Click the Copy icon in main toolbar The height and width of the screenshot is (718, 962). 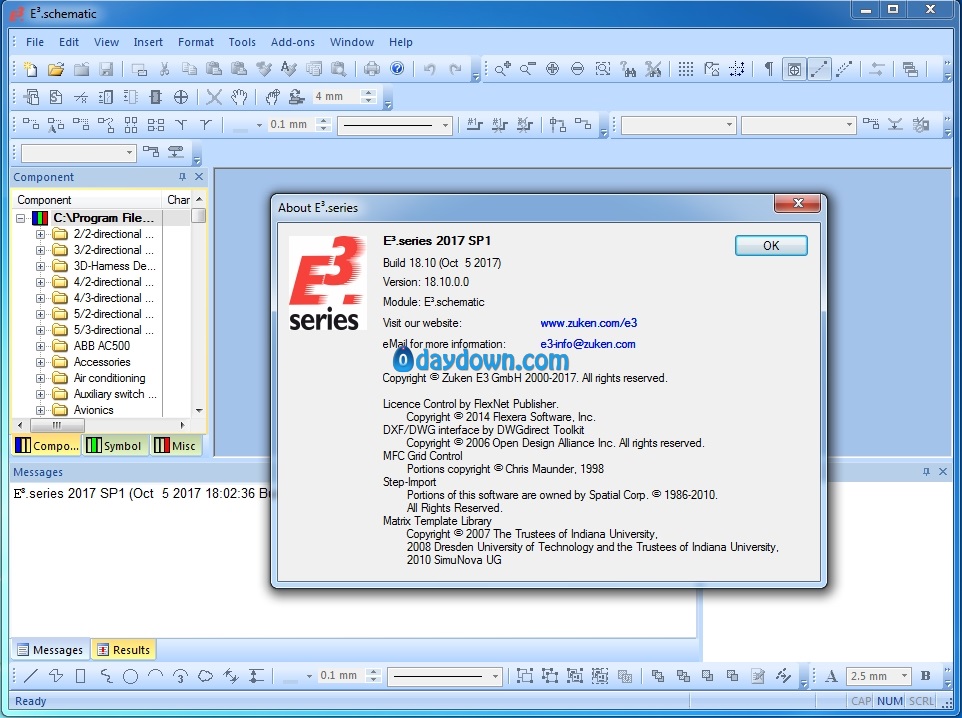coord(189,69)
